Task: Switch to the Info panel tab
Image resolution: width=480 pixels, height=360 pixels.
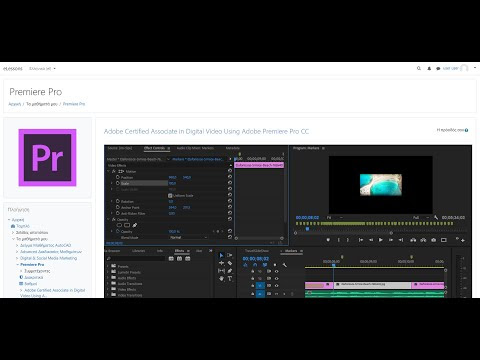Action: (x=160, y=251)
